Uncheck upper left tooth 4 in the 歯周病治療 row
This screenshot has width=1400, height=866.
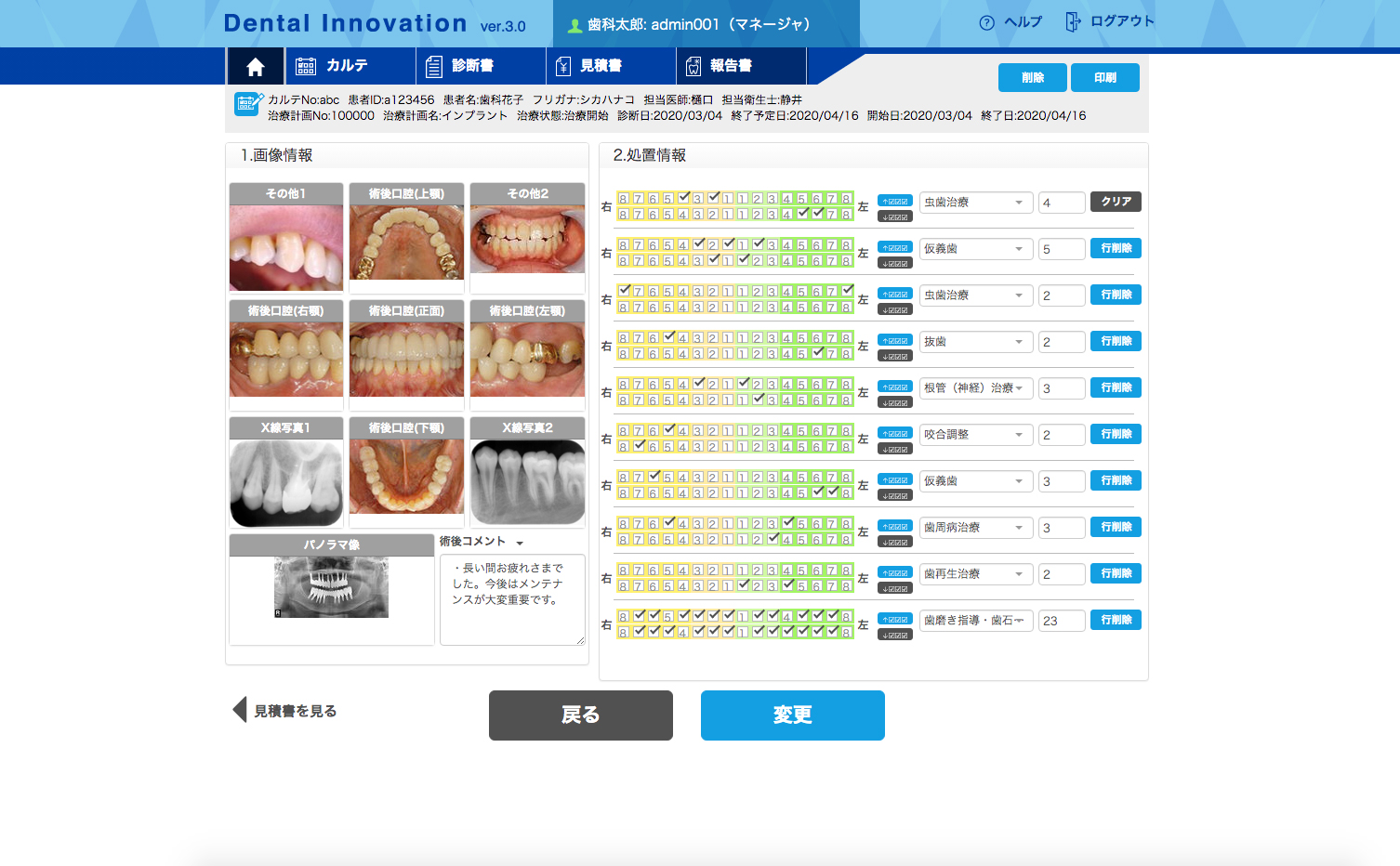point(787,523)
